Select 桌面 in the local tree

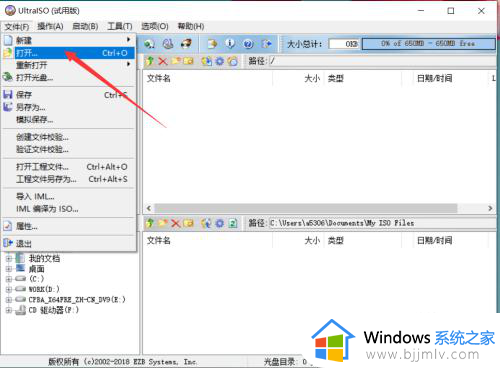point(36,269)
